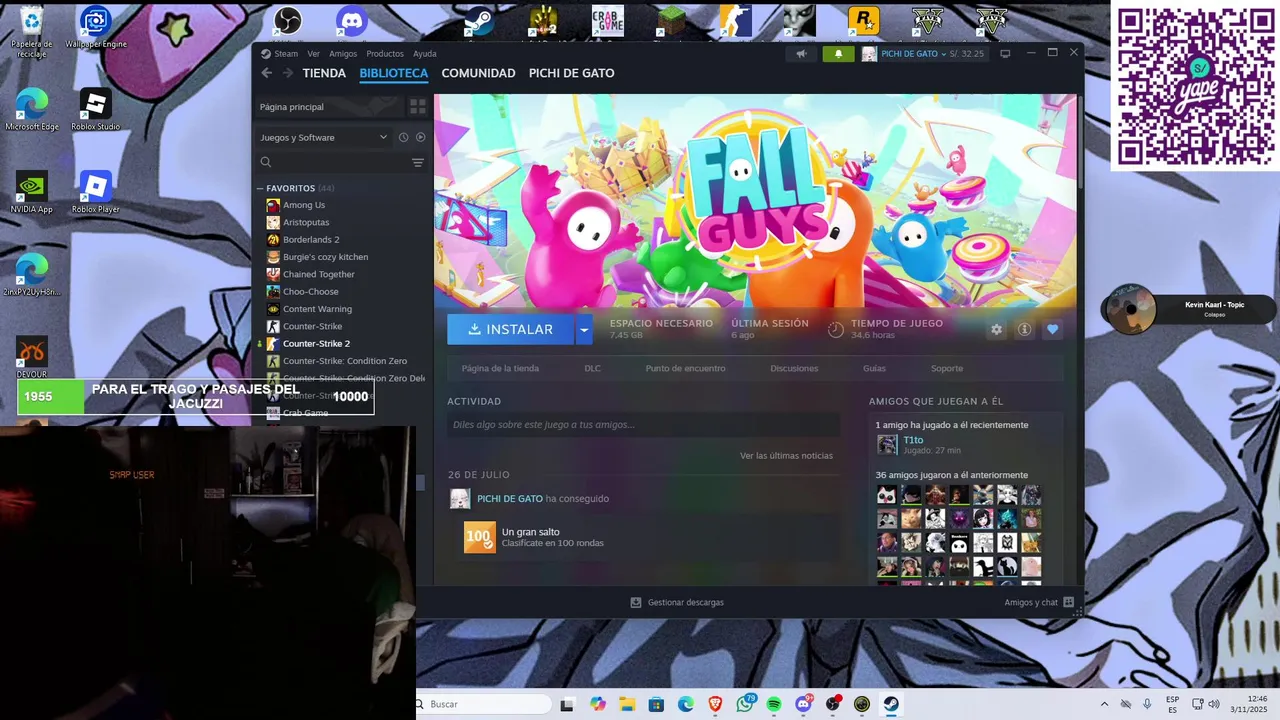
Task: Open Página de la tienda link
Action: 500,368
